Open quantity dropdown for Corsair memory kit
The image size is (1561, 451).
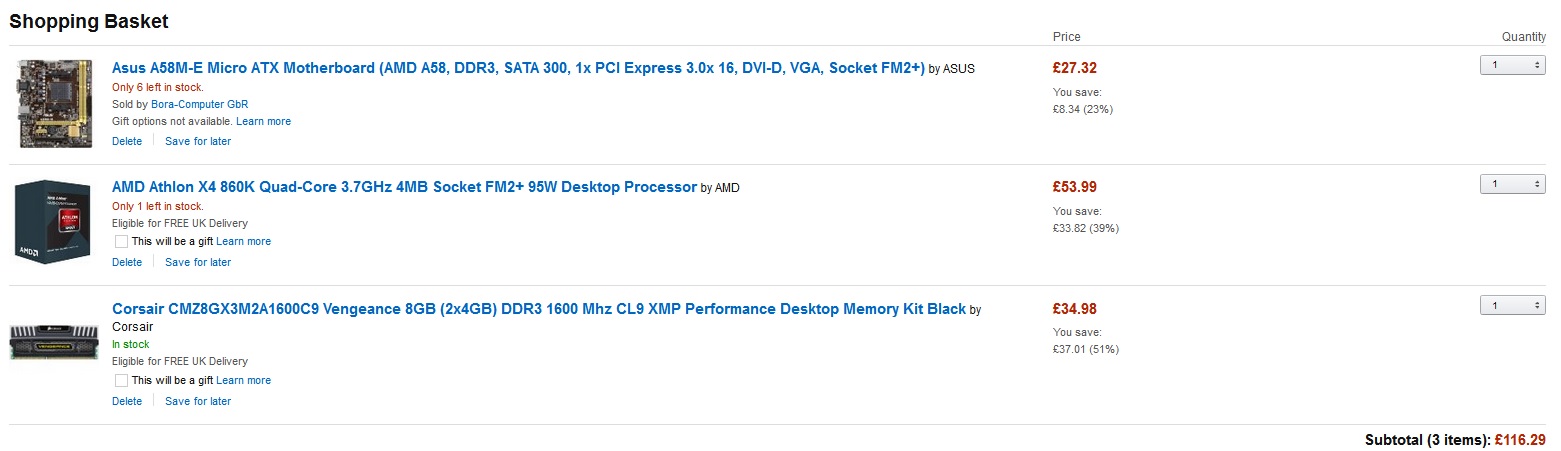click(1512, 305)
